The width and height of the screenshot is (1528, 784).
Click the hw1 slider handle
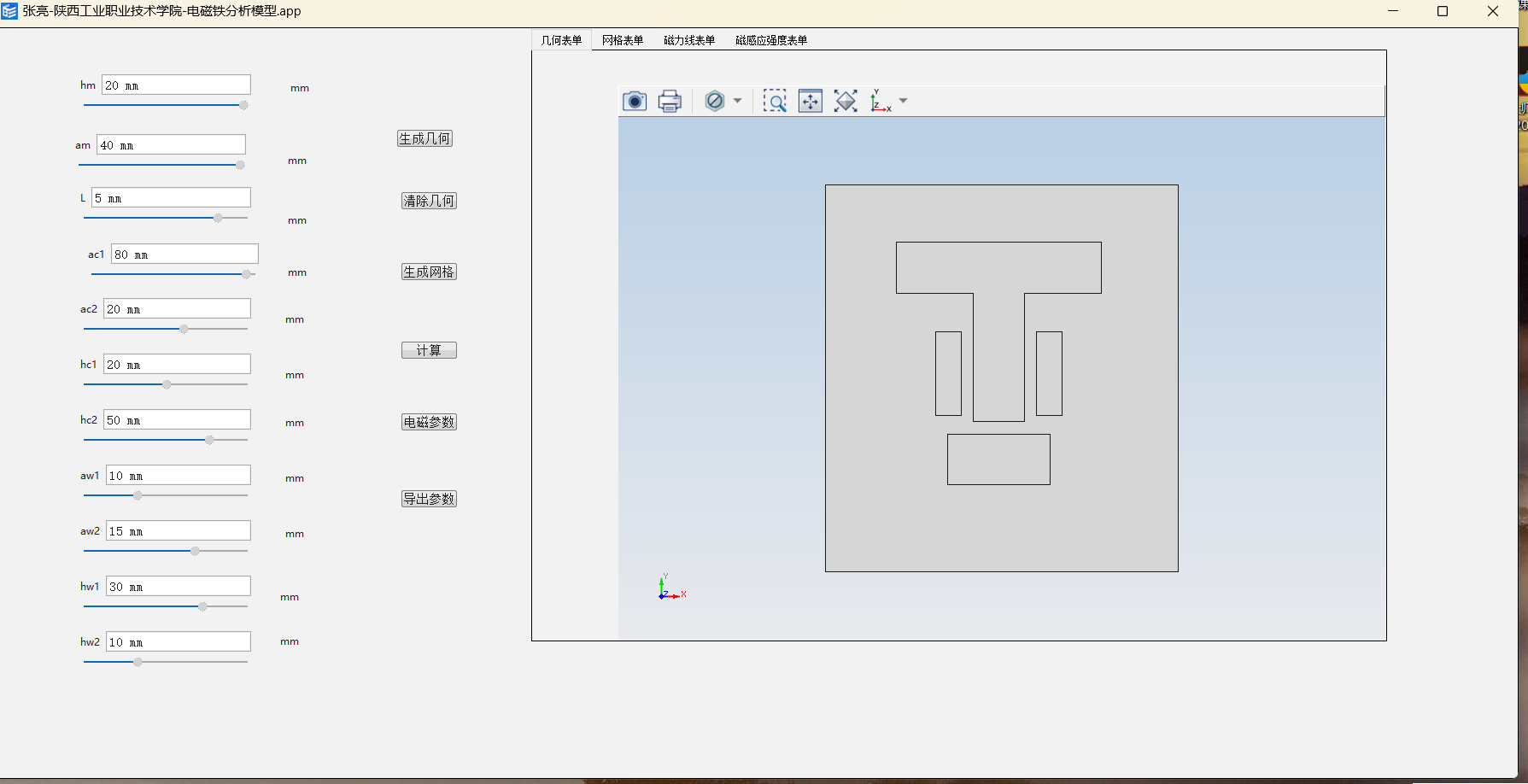[x=202, y=606]
